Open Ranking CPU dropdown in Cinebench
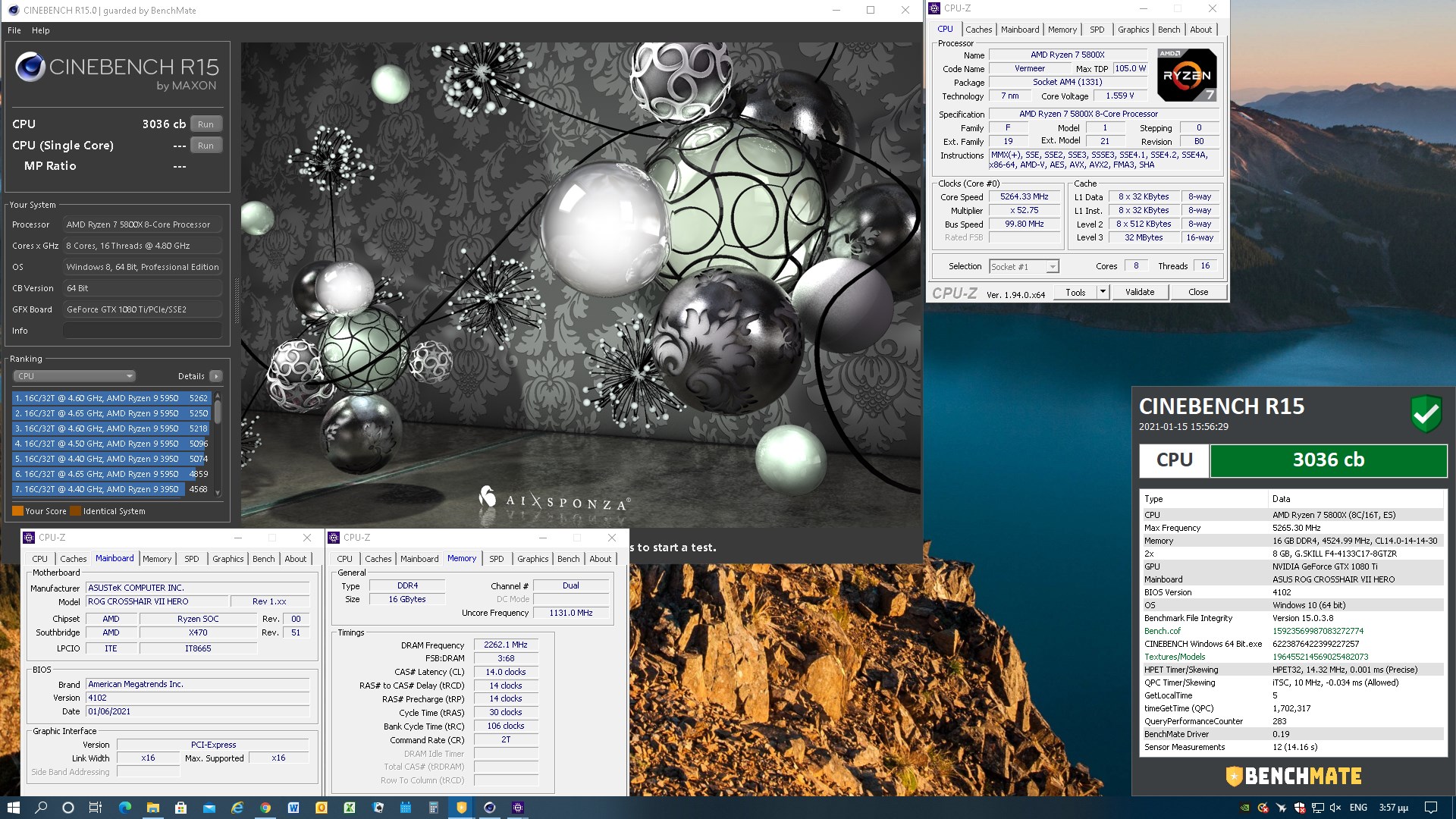This screenshot has height=819, width=1456. click(x=74, y=376)
